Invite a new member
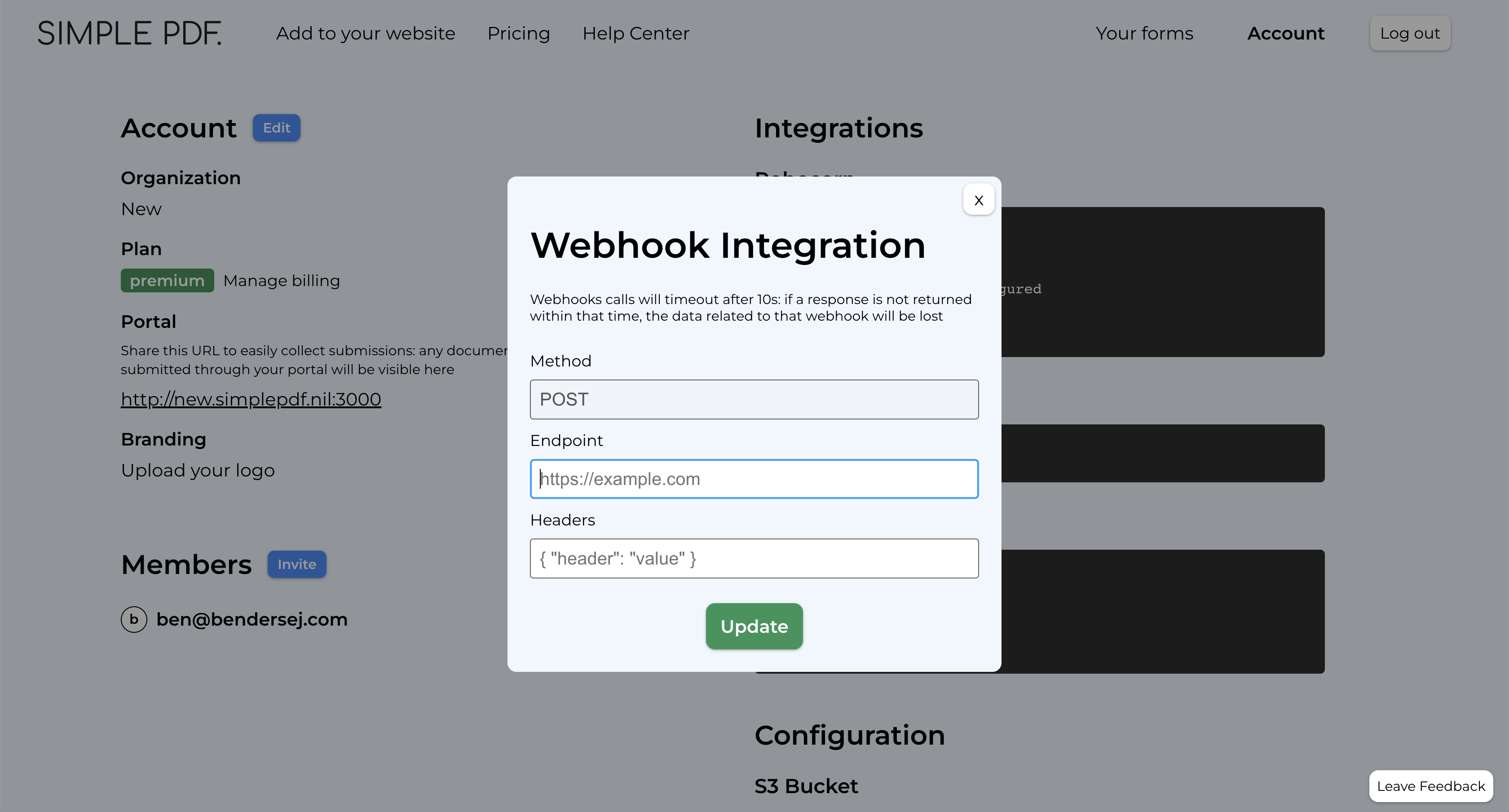The height and width of the screenshot is (812, 1509). coord(296,564)
